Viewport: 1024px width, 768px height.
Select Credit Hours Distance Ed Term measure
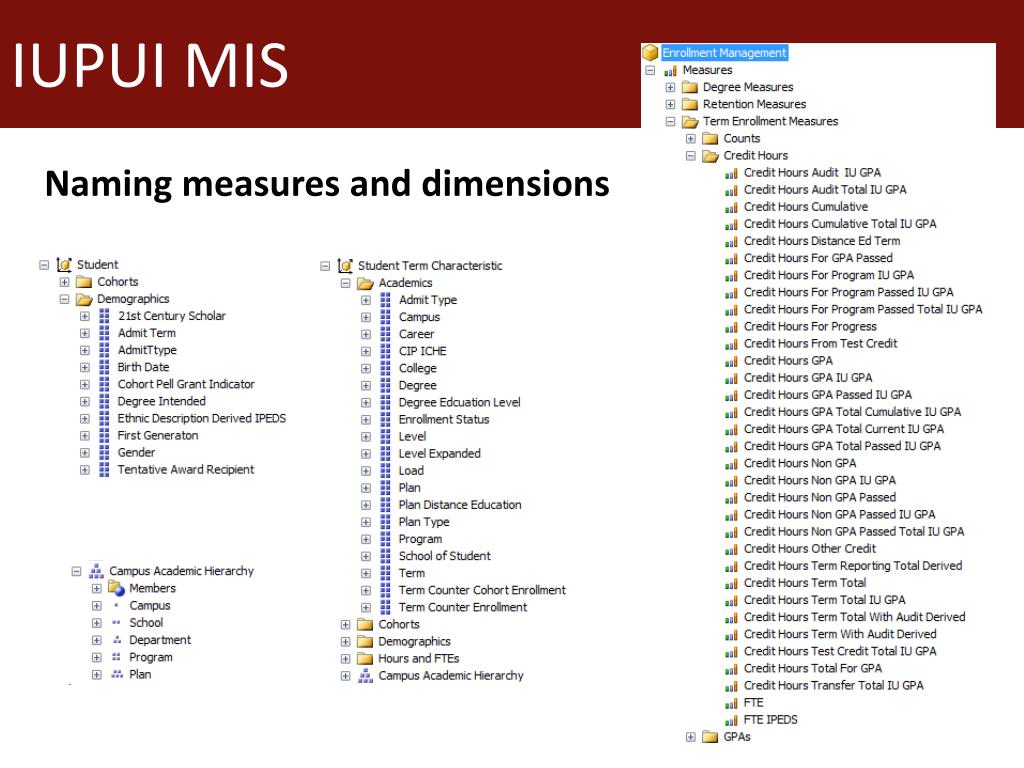click(822, 241)
